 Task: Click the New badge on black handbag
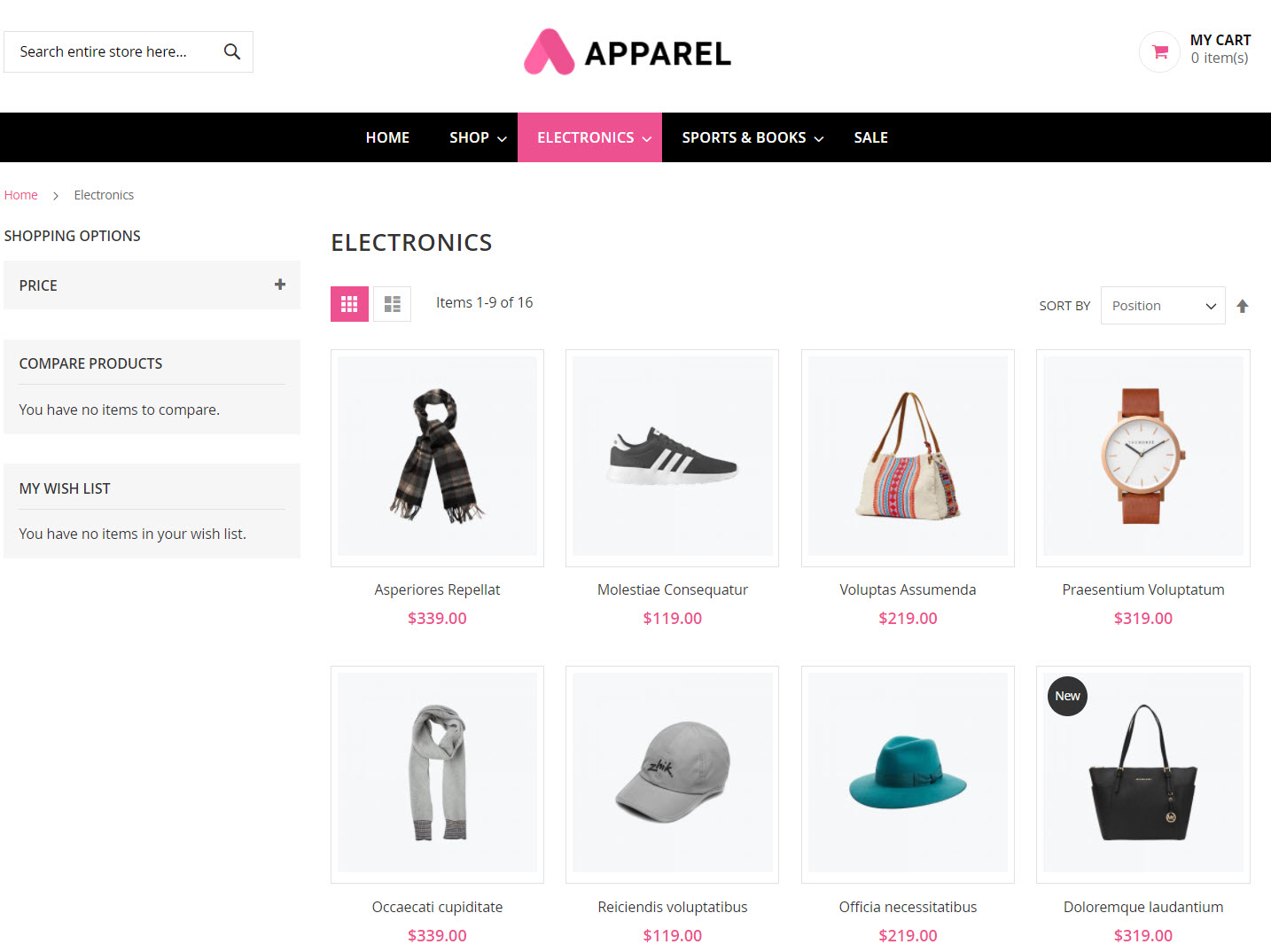(1067, 696)
